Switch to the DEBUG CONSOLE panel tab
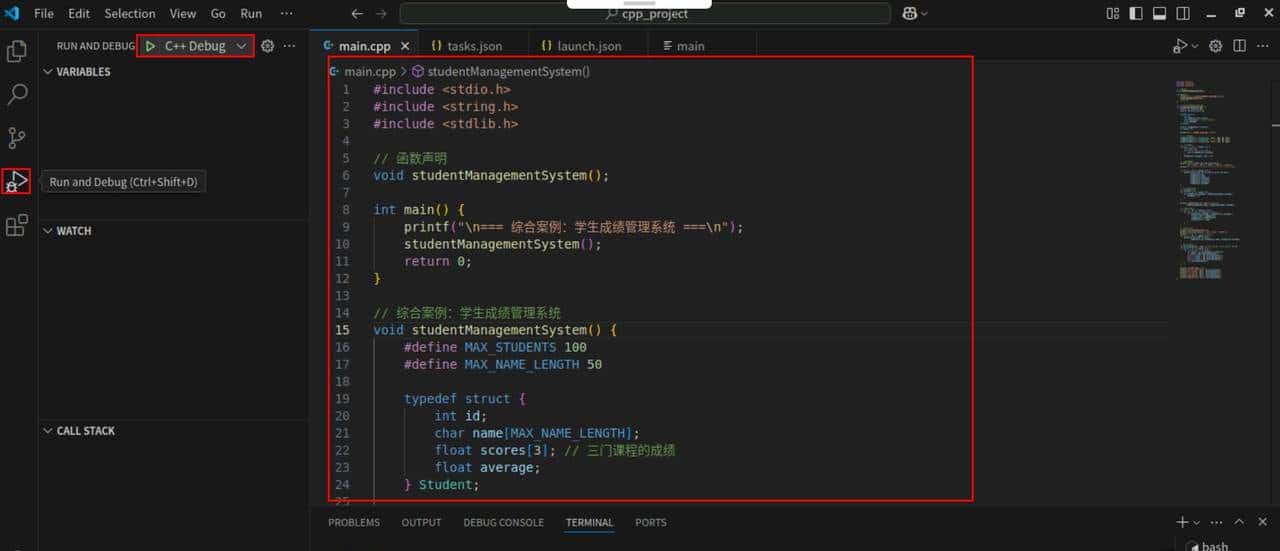 click(x=503, y=523)
